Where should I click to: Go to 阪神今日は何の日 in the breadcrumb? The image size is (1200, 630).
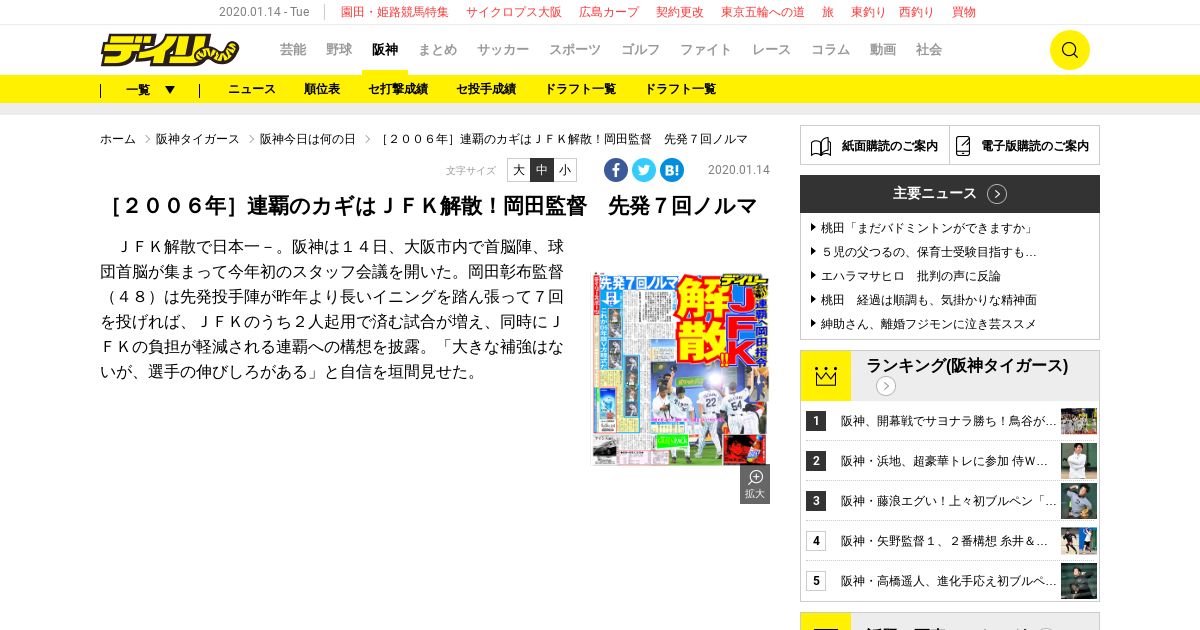308,139
